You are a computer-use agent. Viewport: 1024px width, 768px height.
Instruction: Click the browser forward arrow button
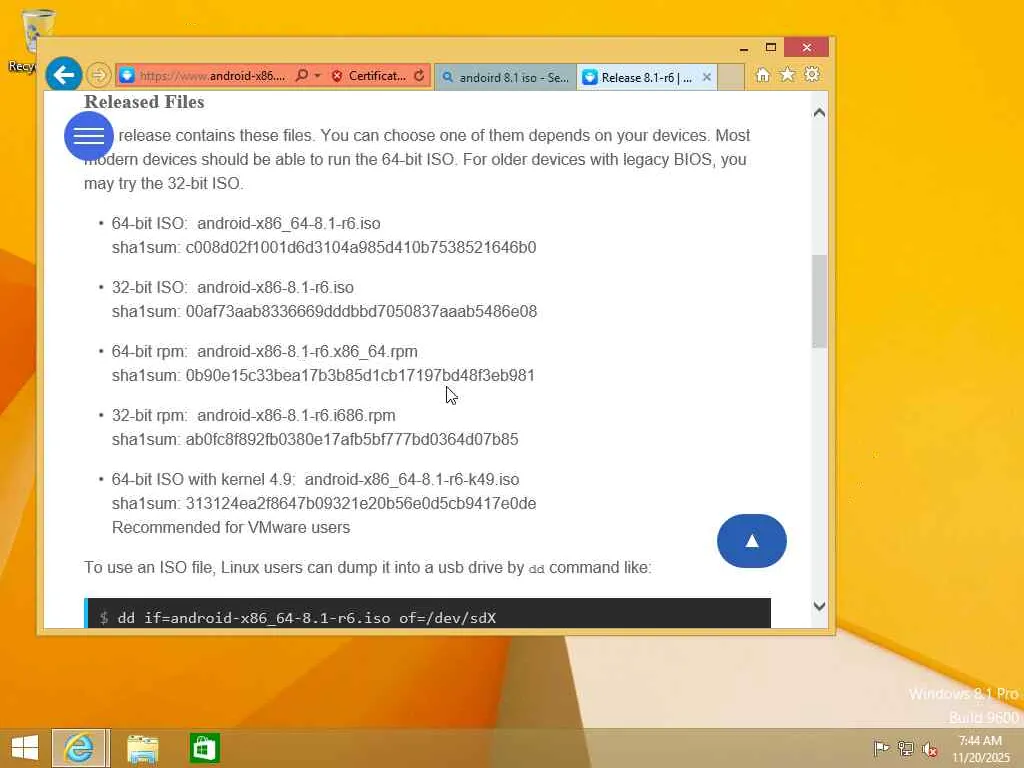[x=99, y=76]
